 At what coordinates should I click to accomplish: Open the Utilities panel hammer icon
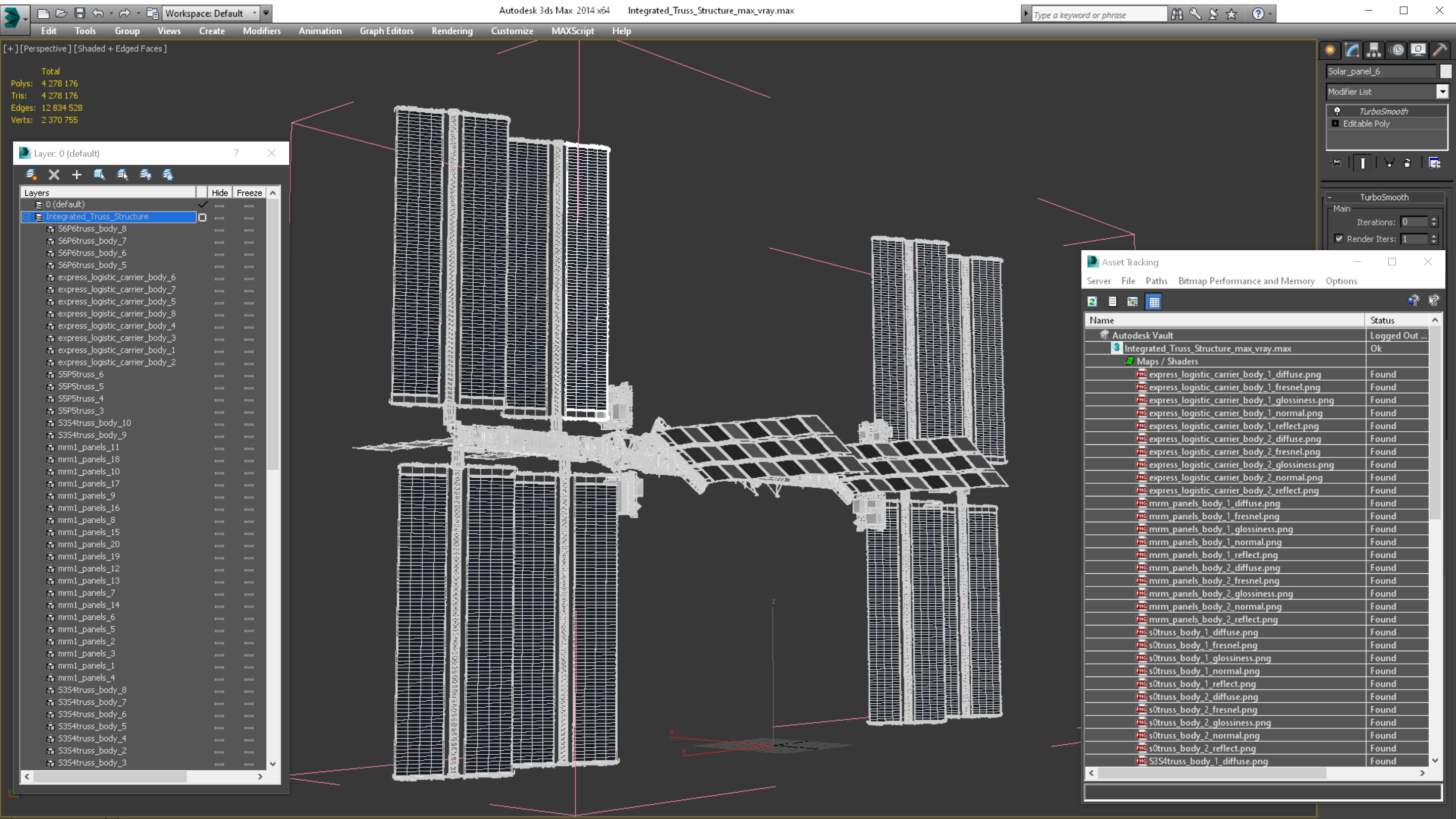[1440, 51]
